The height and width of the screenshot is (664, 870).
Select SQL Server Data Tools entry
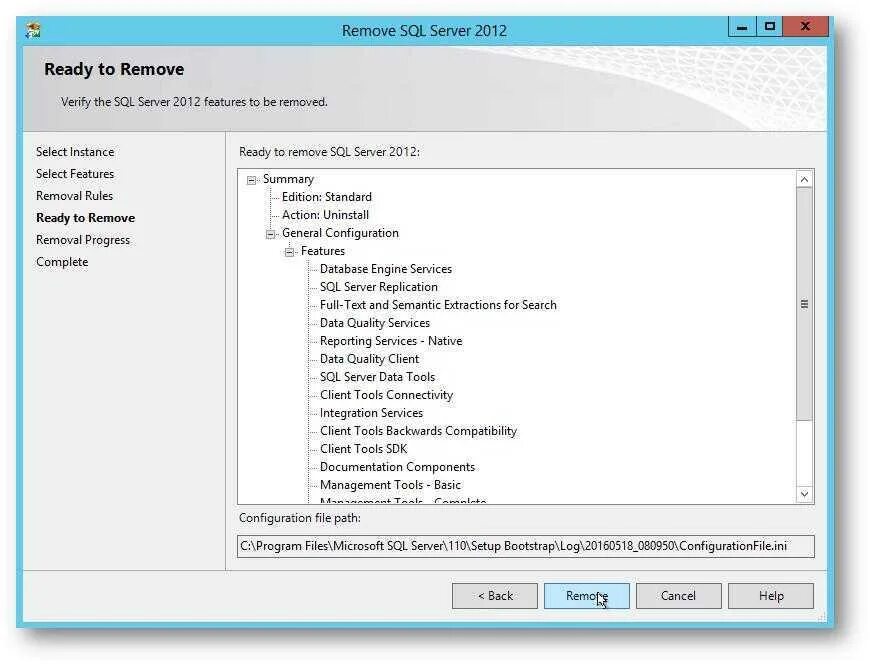click(377, 377)
